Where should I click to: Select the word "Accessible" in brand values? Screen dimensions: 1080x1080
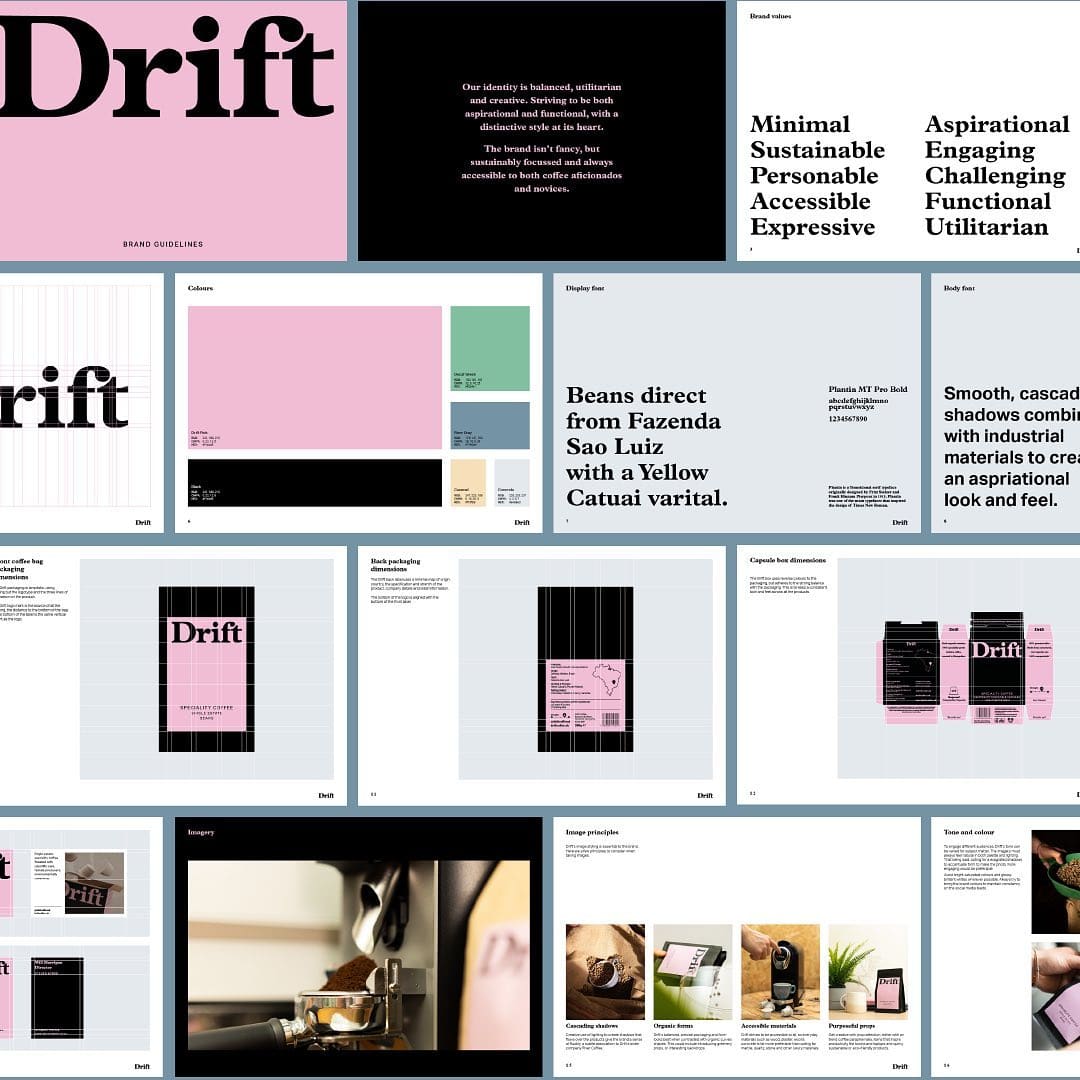point(810,201)
